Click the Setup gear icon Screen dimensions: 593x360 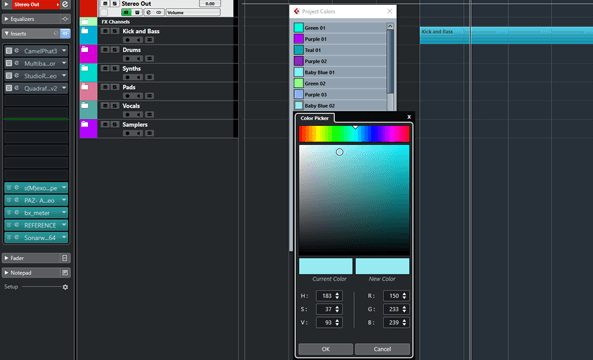pos(65,287)
